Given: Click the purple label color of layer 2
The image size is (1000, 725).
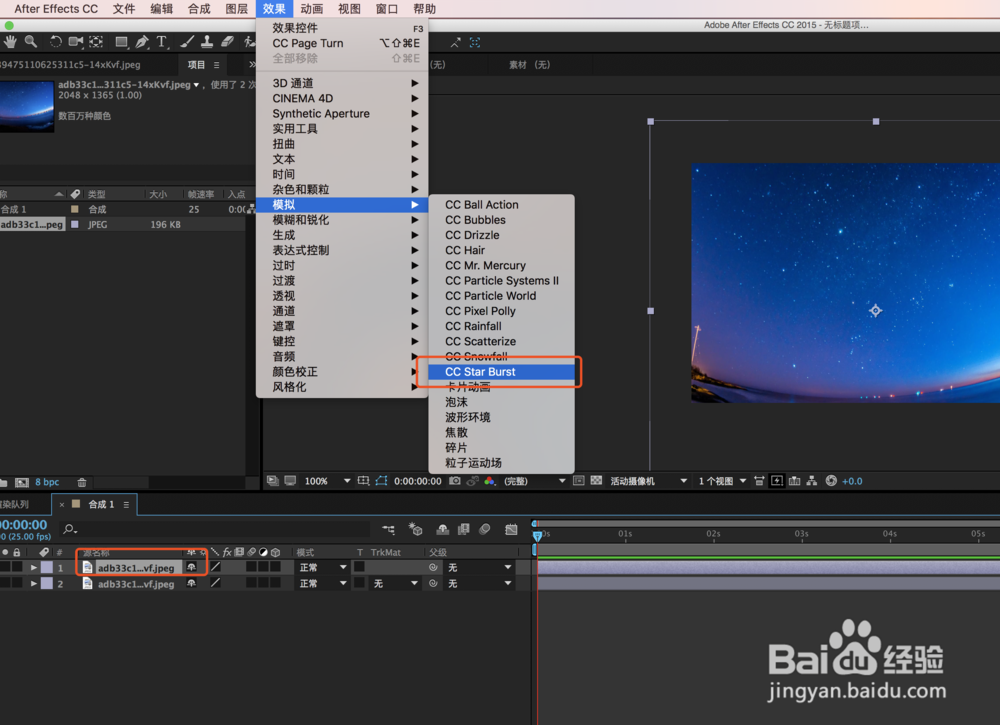Looking at the screenshot, I should tap(47, 583).
